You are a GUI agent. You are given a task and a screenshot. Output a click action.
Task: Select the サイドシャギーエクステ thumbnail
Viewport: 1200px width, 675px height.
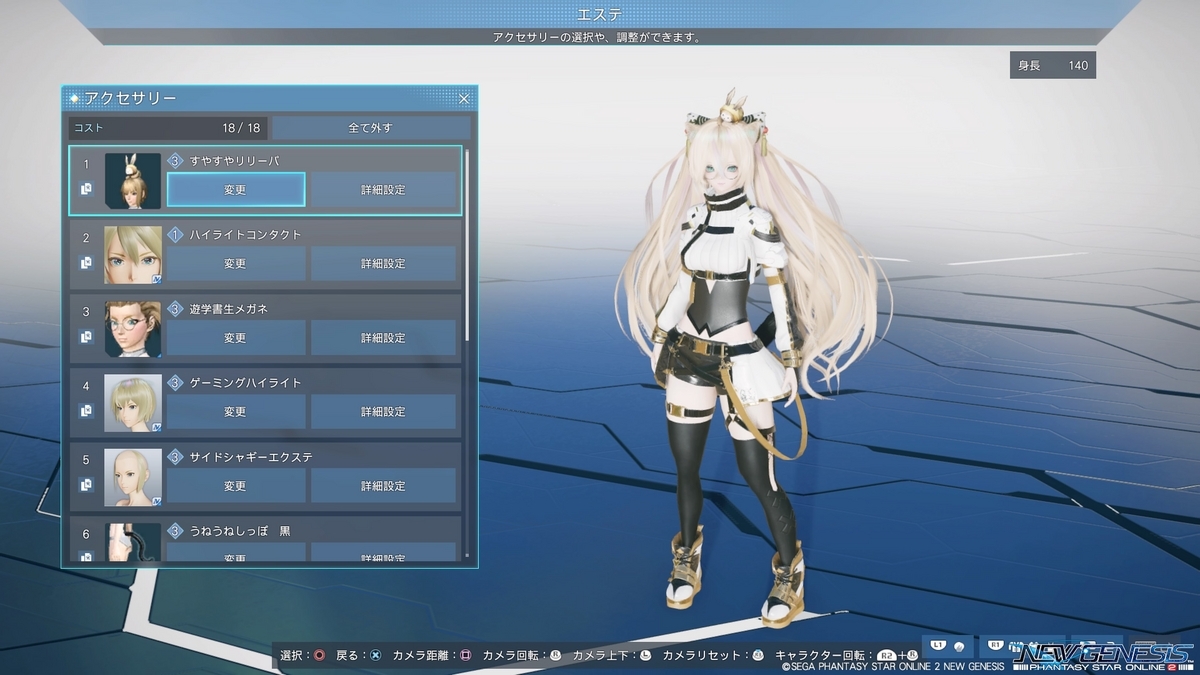132,477
